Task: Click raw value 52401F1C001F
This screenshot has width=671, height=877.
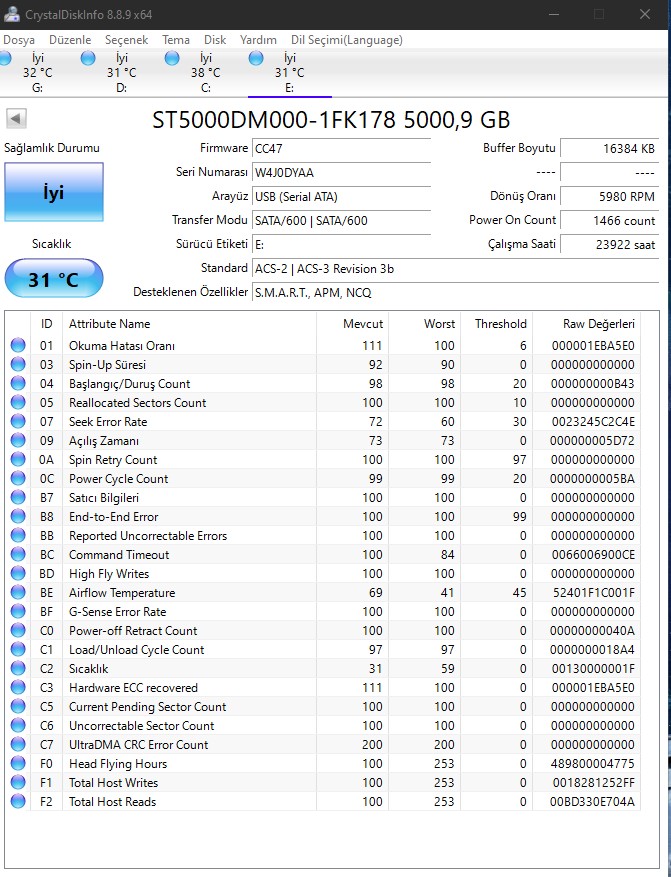Action: pyautogui.click(x=593, y=593)
